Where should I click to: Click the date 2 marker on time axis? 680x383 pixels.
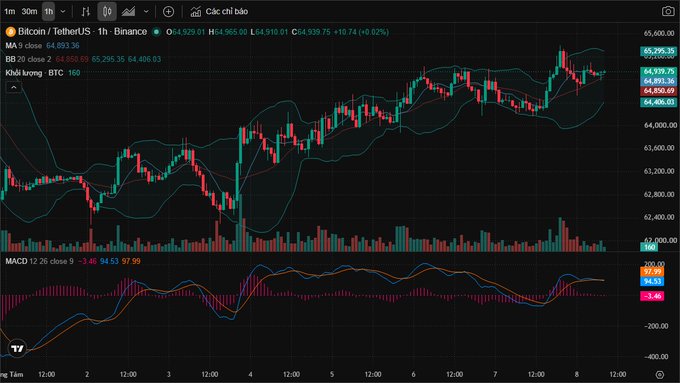click(87, 374)
